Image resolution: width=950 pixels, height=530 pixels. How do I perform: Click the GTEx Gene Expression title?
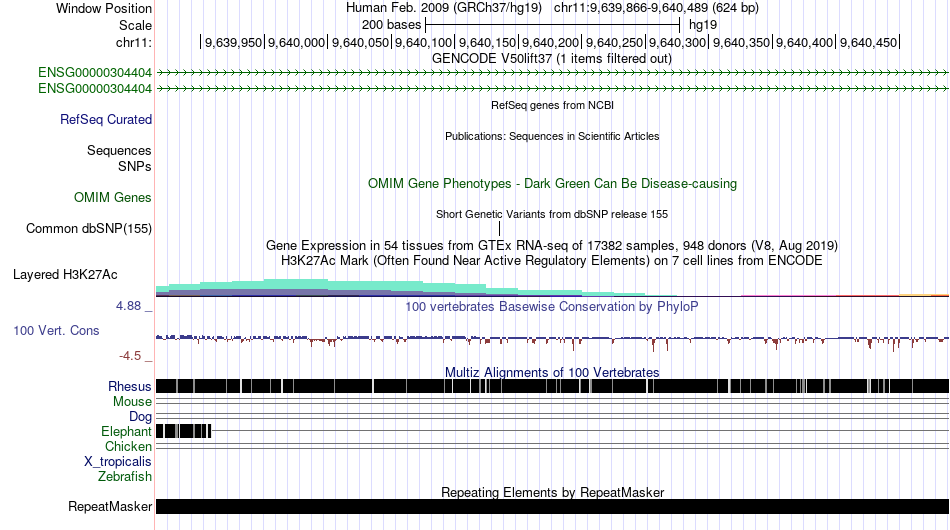click(552, 245)
